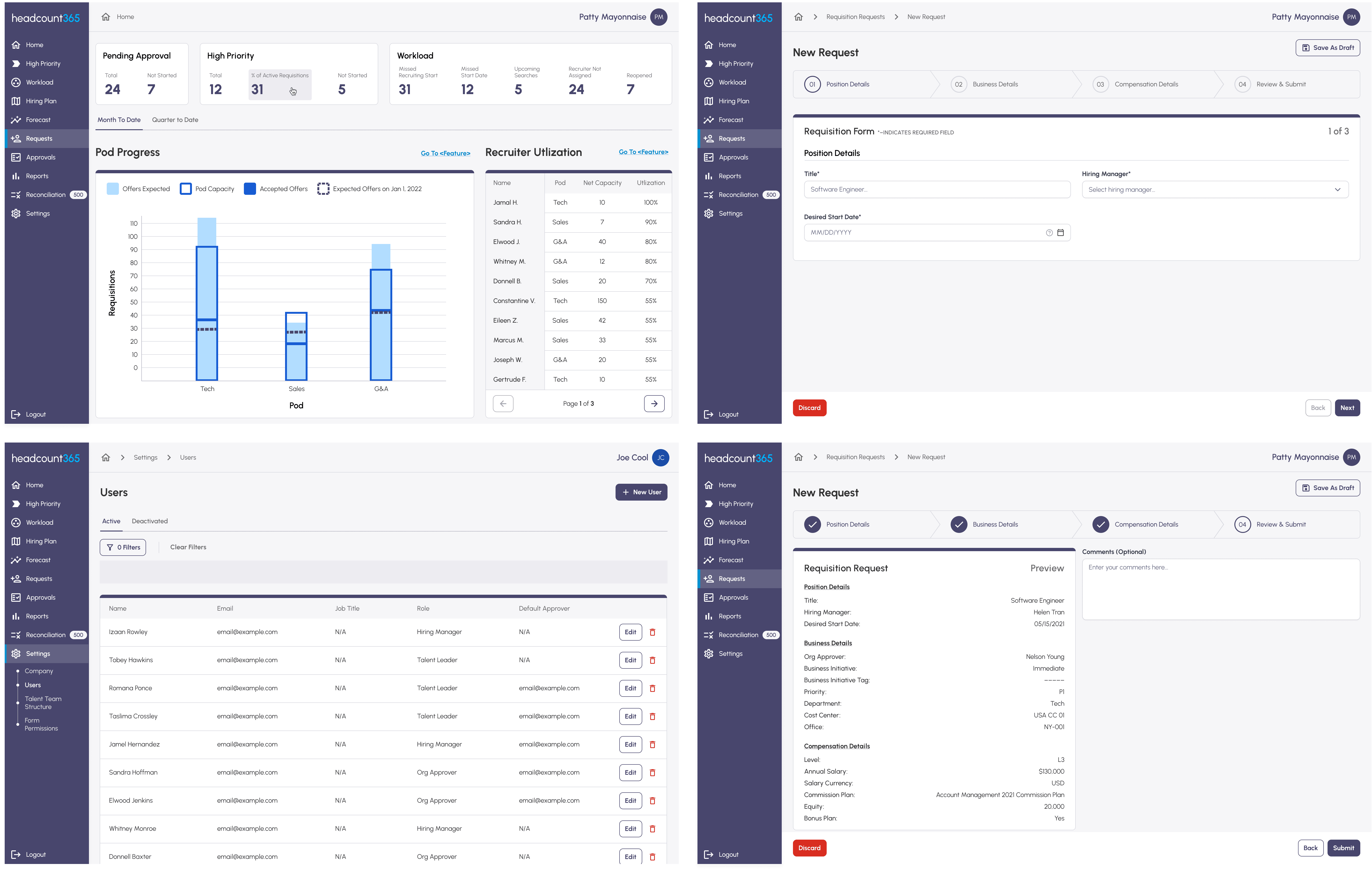
Task: Click the Next button on New Request form
Action: (1347, 408)
